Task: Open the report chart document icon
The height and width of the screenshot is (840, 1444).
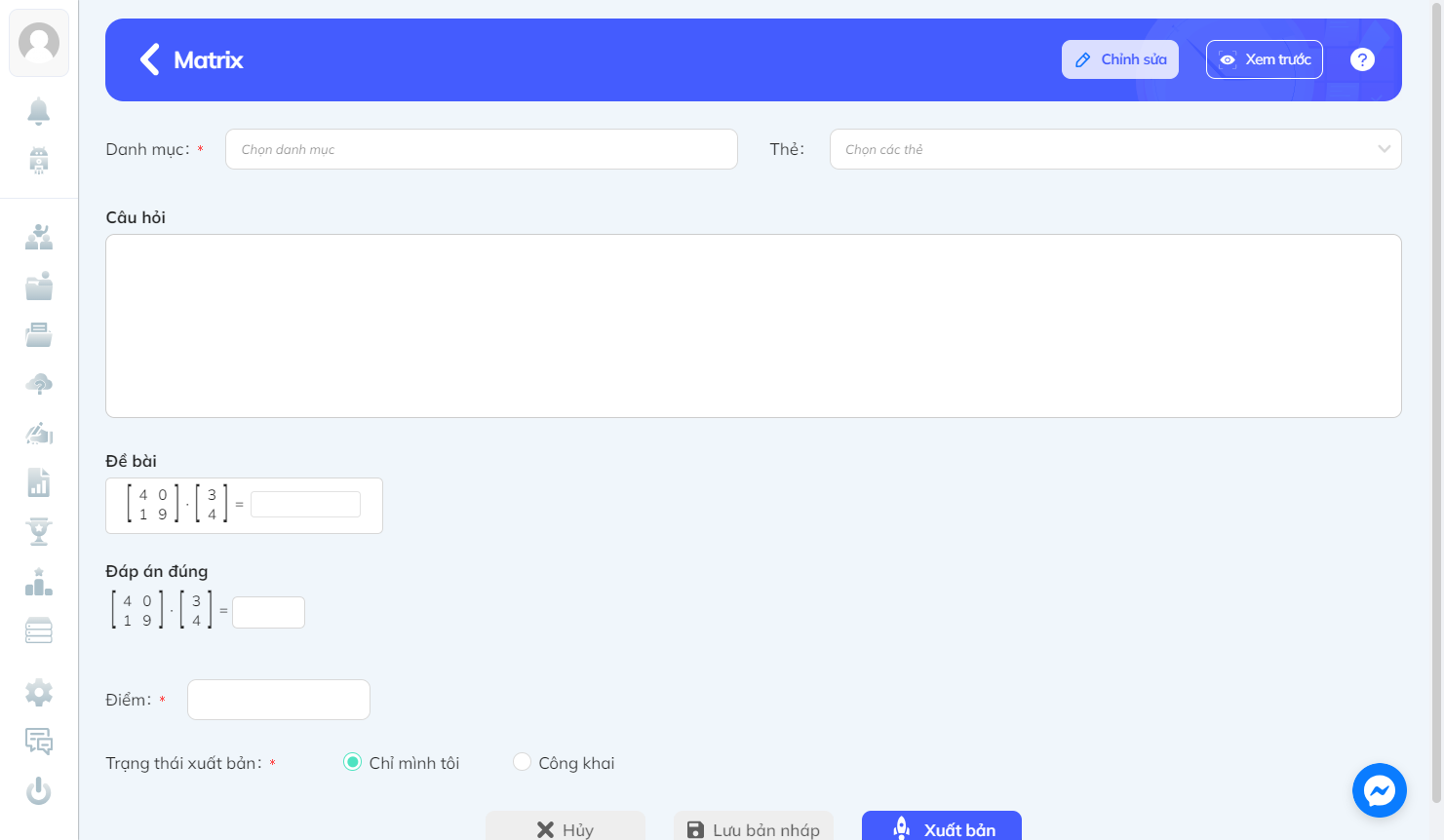Action: (x=39, y=482)
